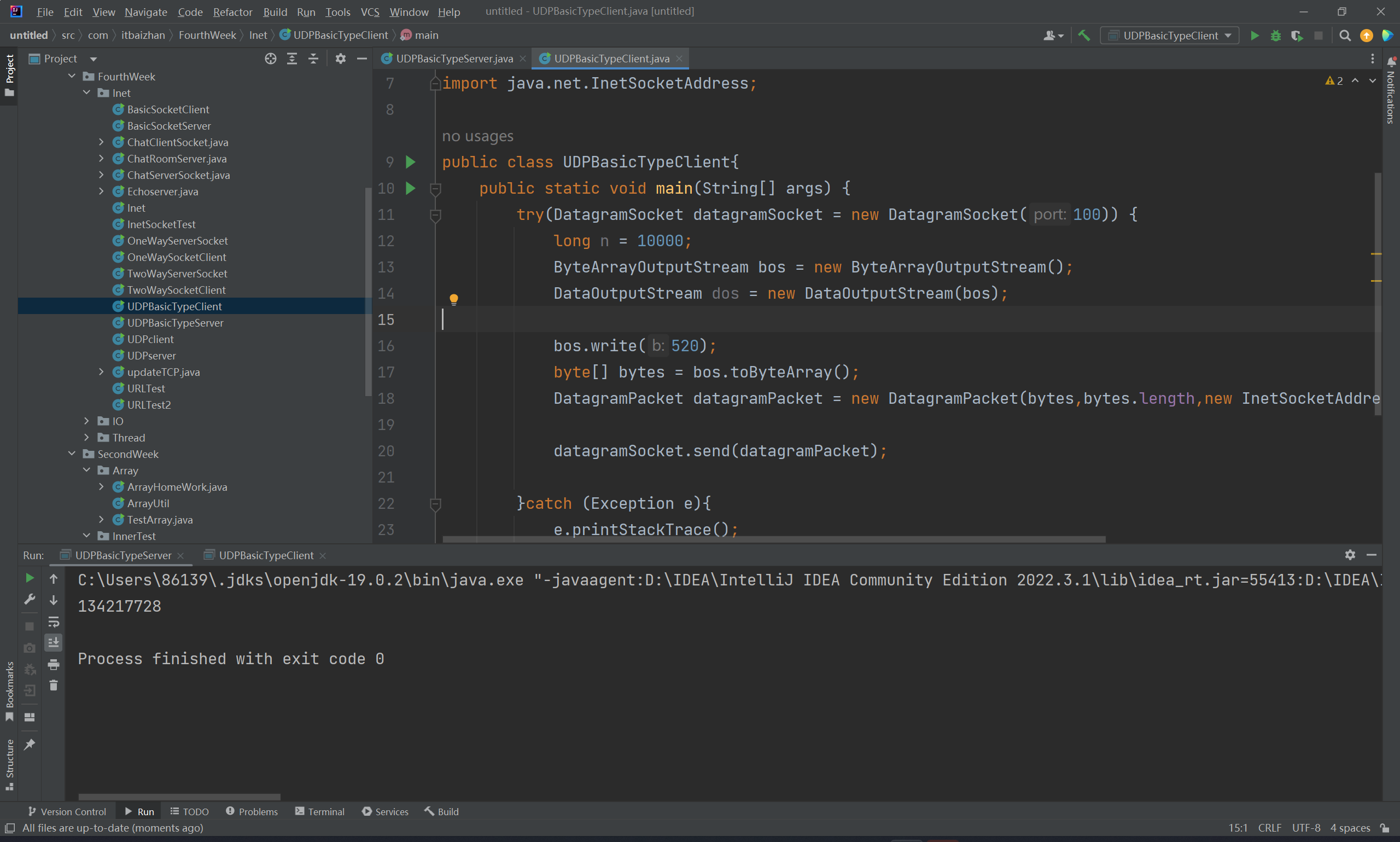Open the Code With Me user icon
This screenshot has width=1400, height=842.
pyautogui.click(x=1053, y=36)
